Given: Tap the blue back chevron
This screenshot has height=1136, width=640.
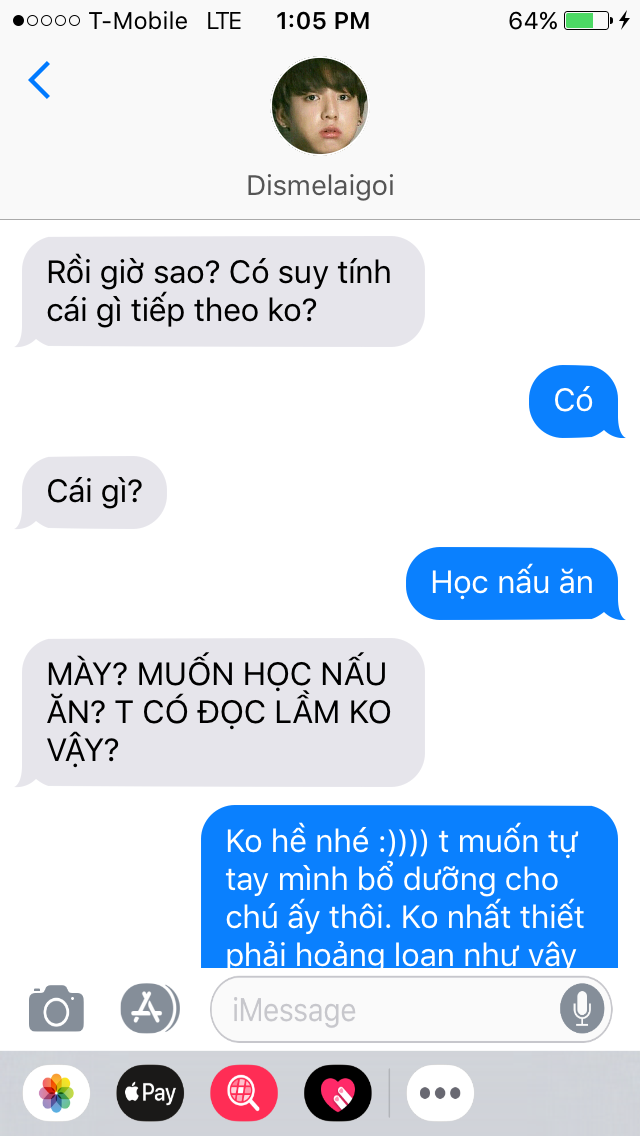Looking at the screenshot, I should click(x=39, y=80).
